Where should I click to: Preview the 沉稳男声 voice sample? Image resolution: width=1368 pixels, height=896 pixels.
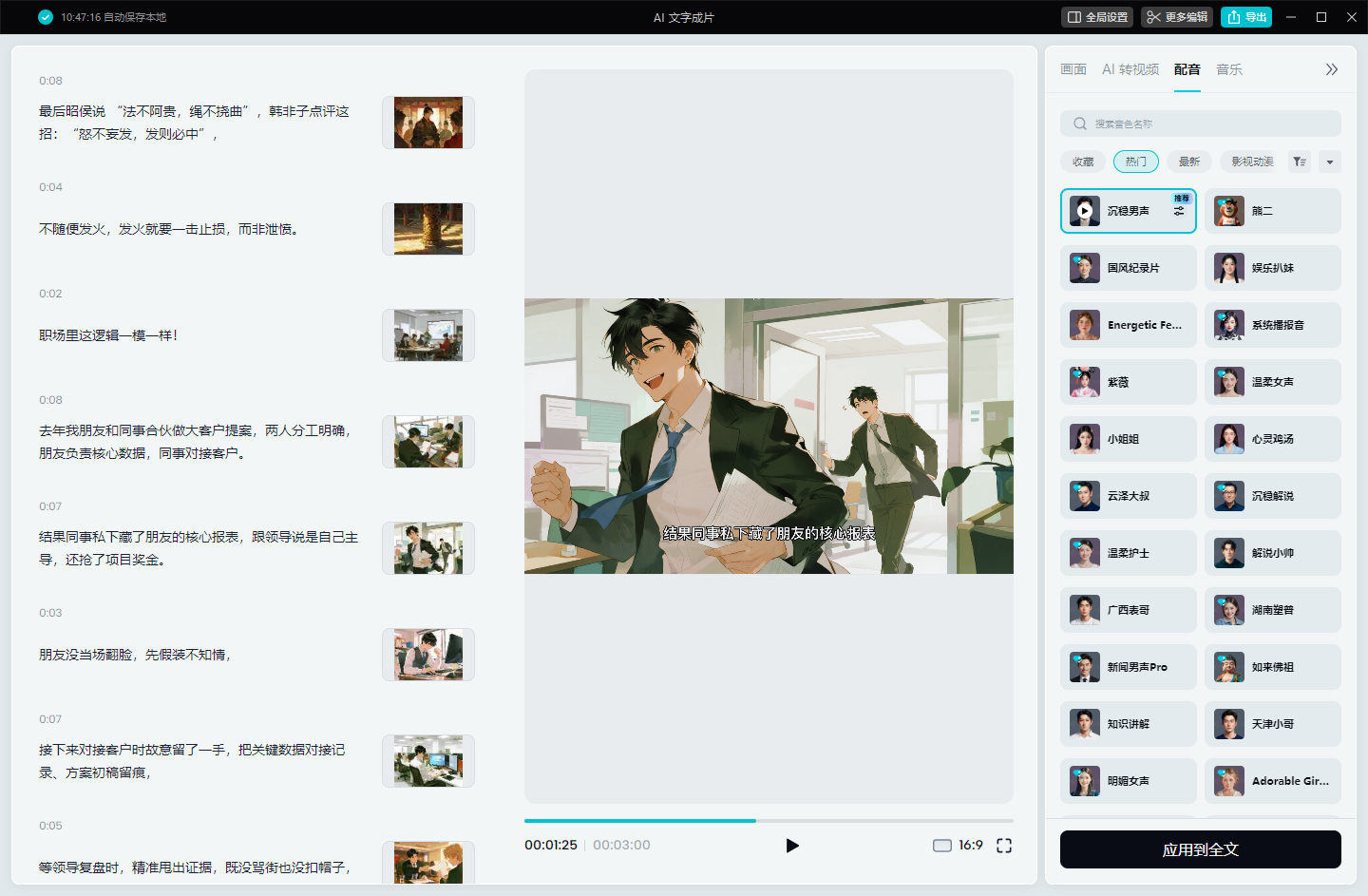[1085, 211]
